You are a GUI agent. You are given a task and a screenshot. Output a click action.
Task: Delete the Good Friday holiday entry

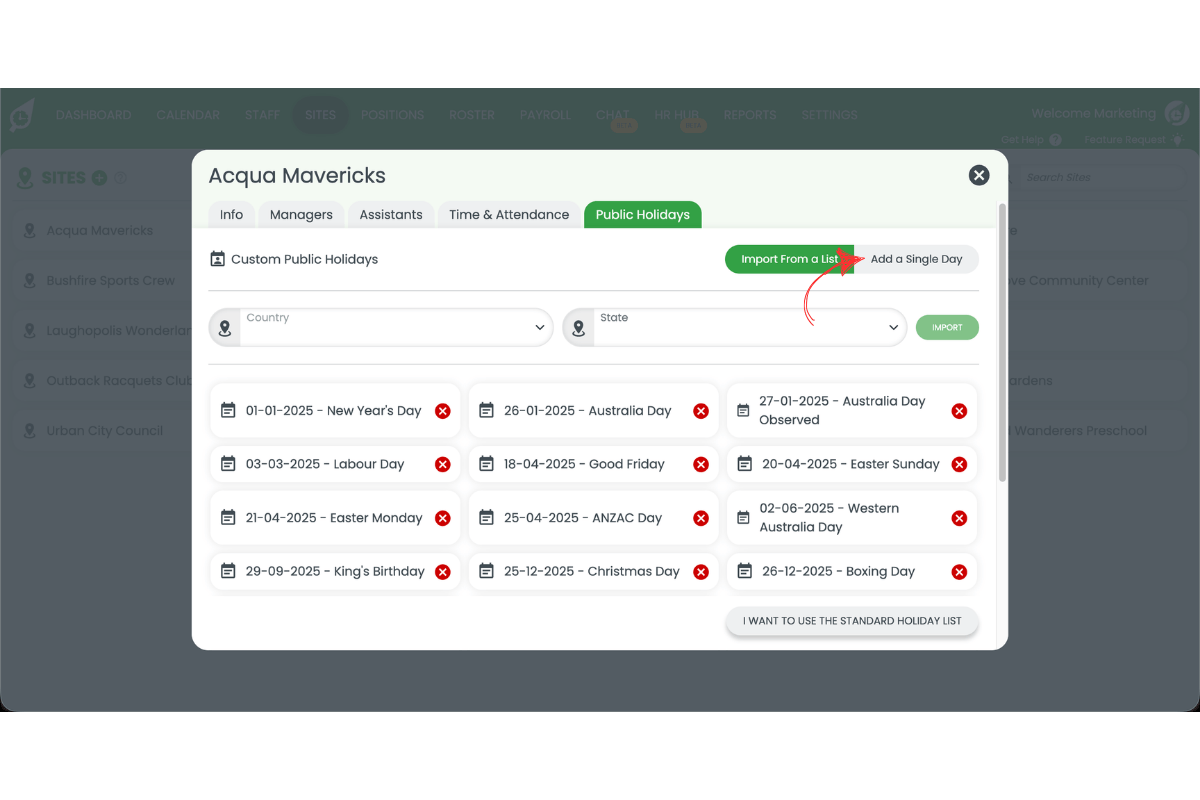(x=701, y=464)
